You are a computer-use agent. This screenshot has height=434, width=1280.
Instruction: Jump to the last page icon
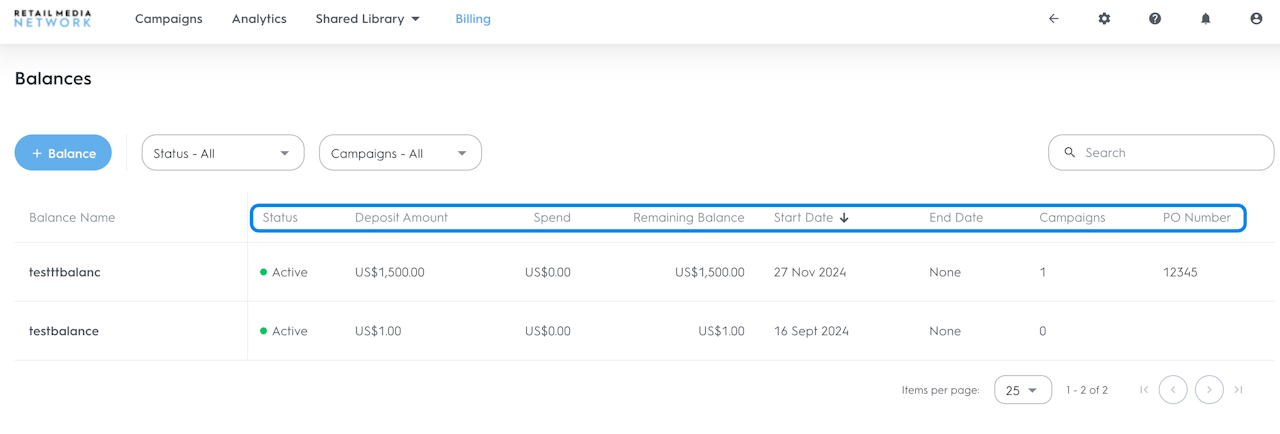click(1239, 390)
